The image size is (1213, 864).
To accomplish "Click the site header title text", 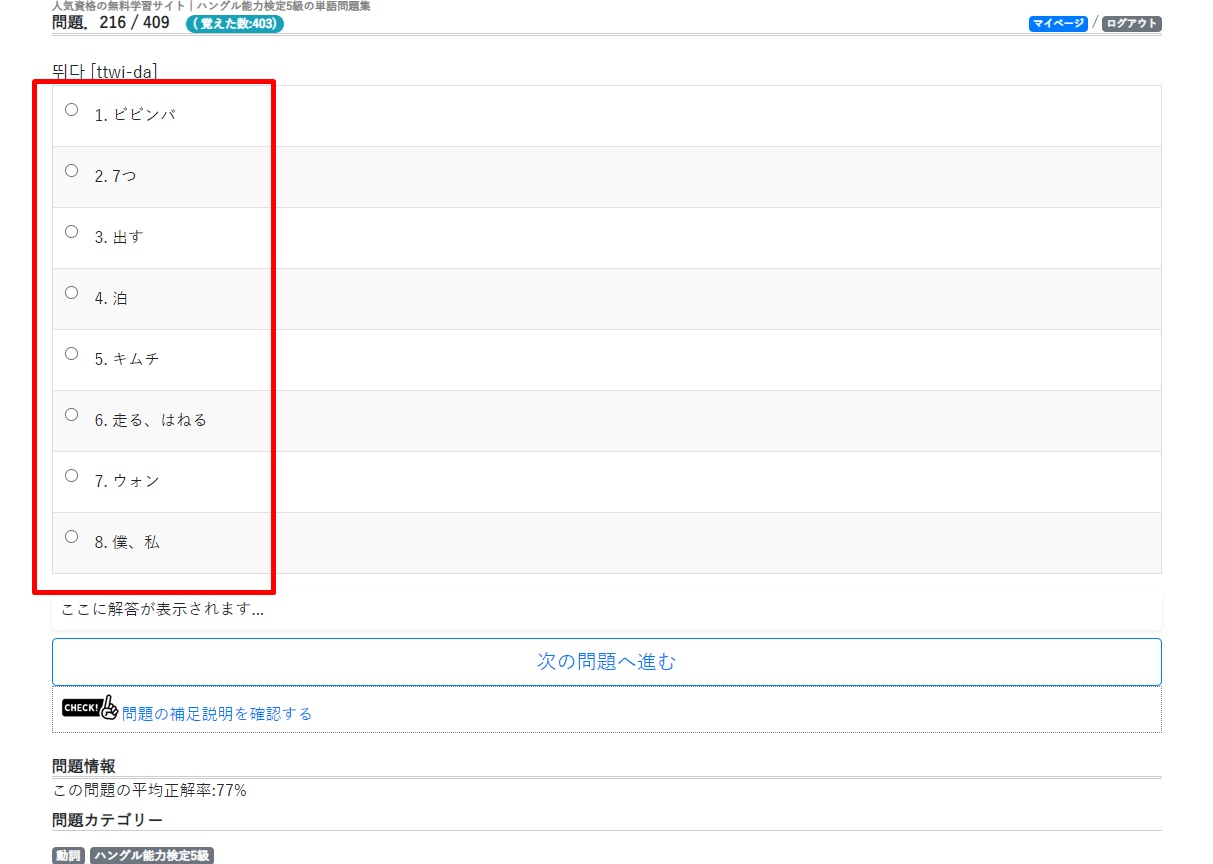I will (x=211, y=6).
